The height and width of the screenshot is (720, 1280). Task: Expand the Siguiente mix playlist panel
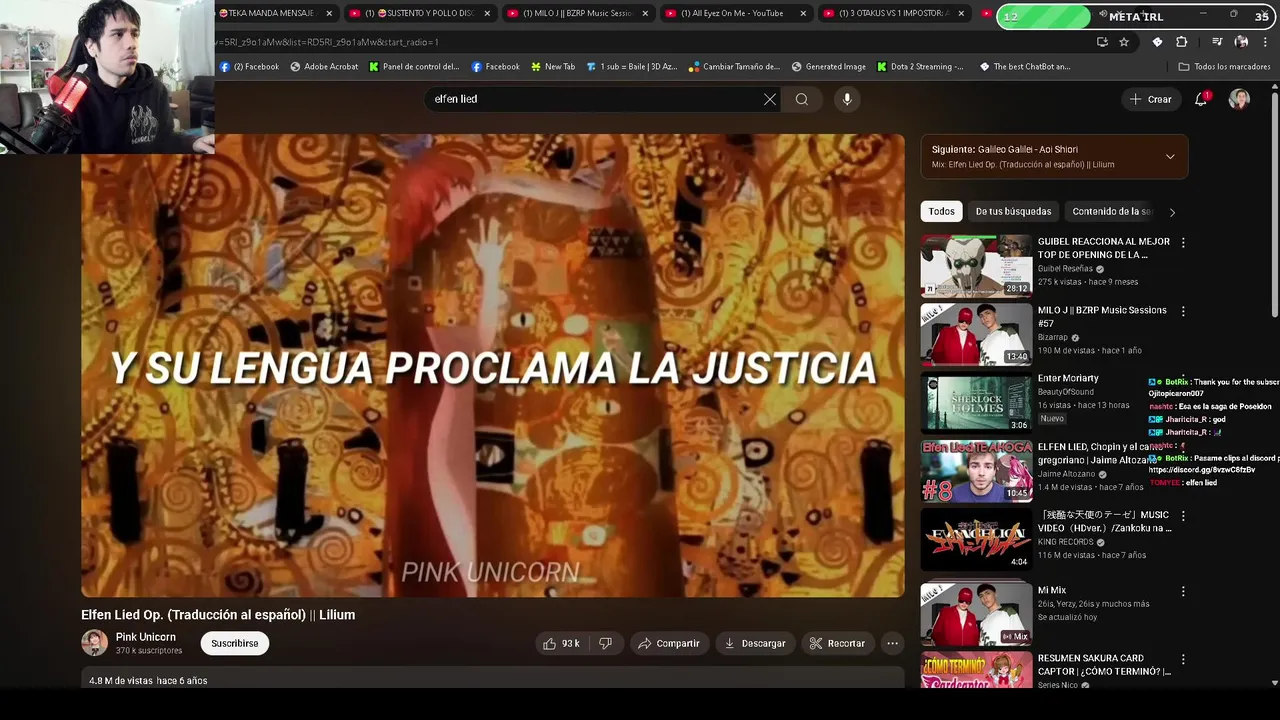pos(1170,156)
